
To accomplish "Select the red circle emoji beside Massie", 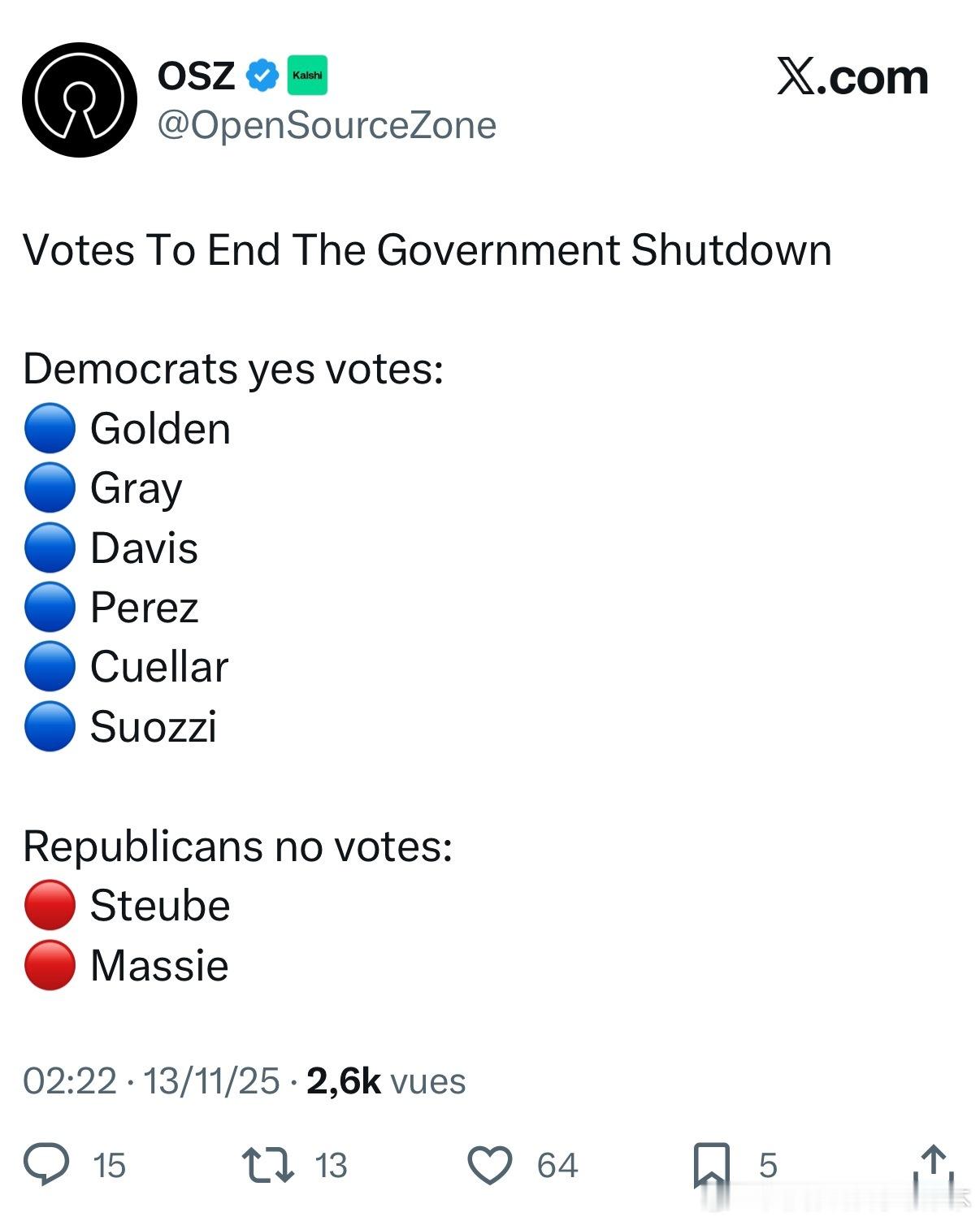I will [49, 965].
